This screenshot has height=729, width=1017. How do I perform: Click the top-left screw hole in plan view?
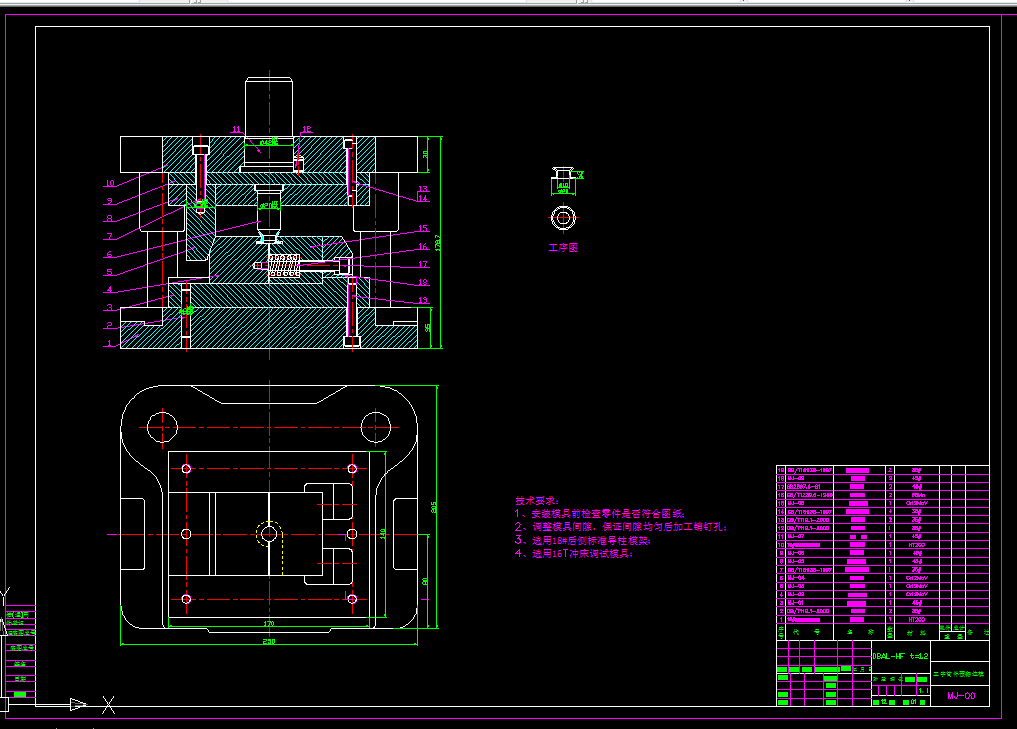click(x=186, y=468)
